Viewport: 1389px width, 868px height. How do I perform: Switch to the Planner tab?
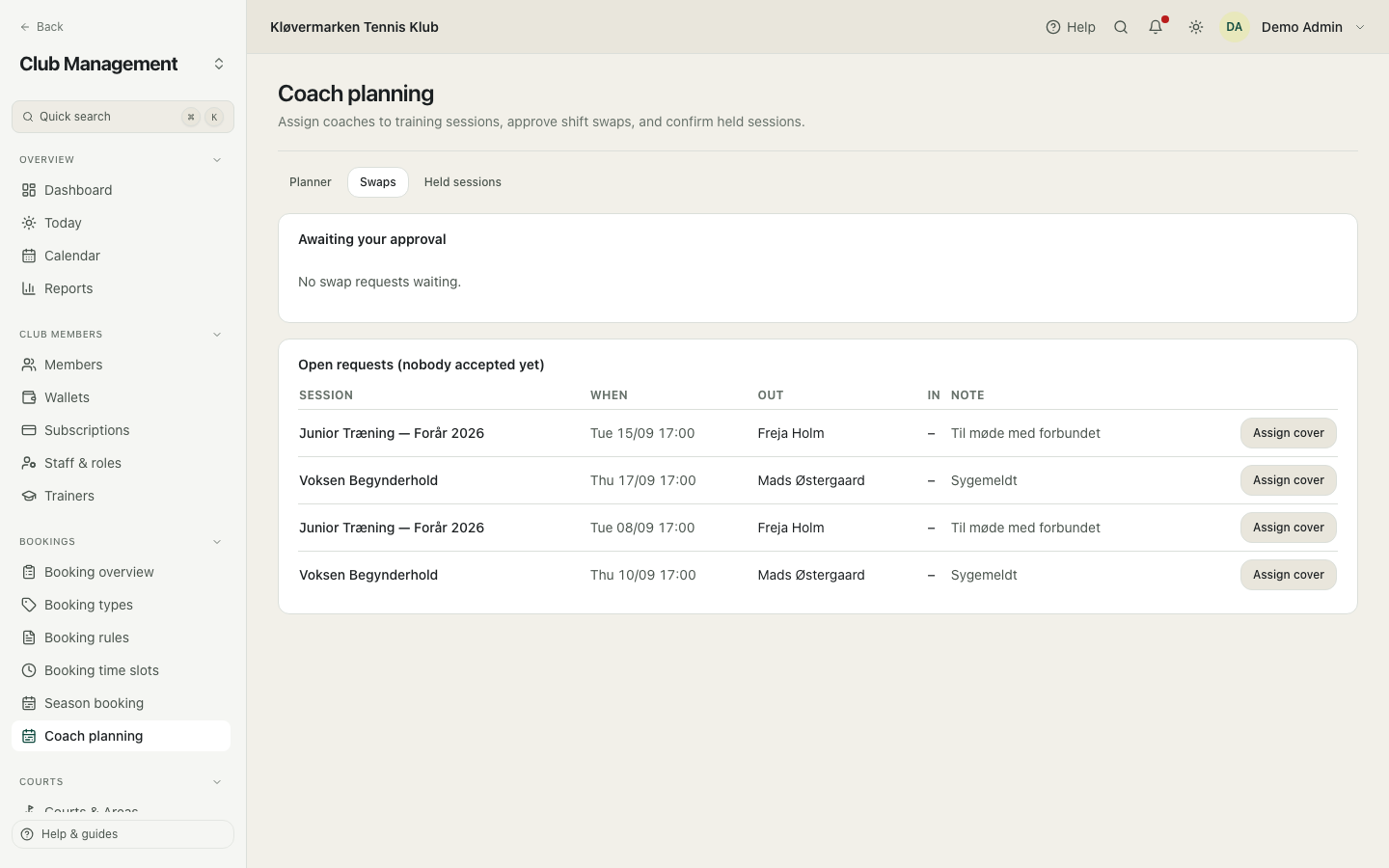[311, 182]
